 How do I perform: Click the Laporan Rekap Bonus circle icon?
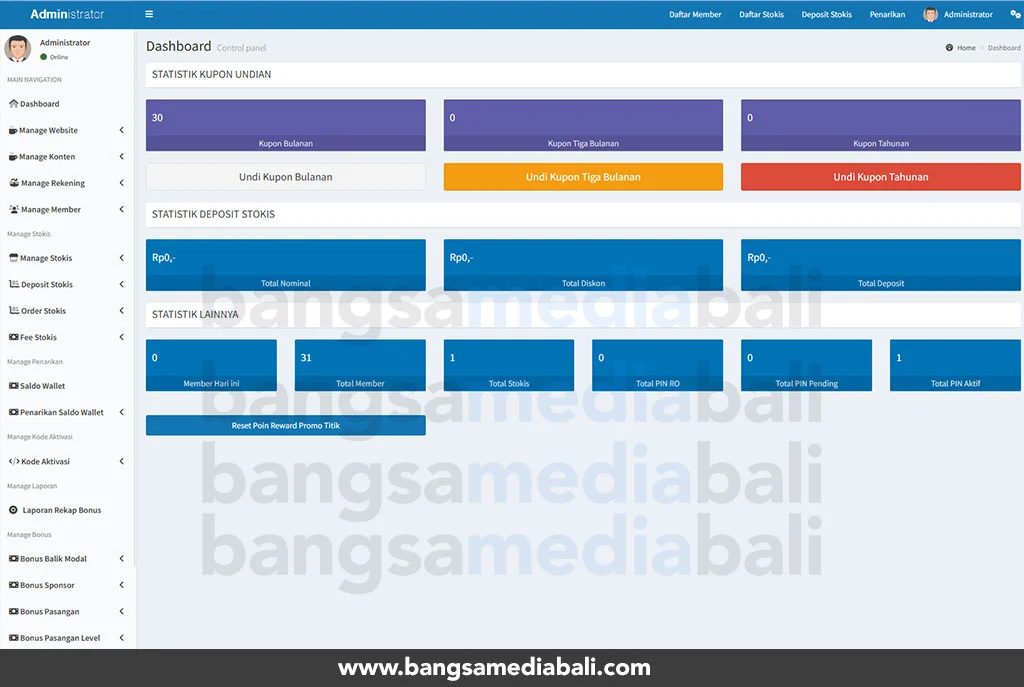(x=13, y=510)
